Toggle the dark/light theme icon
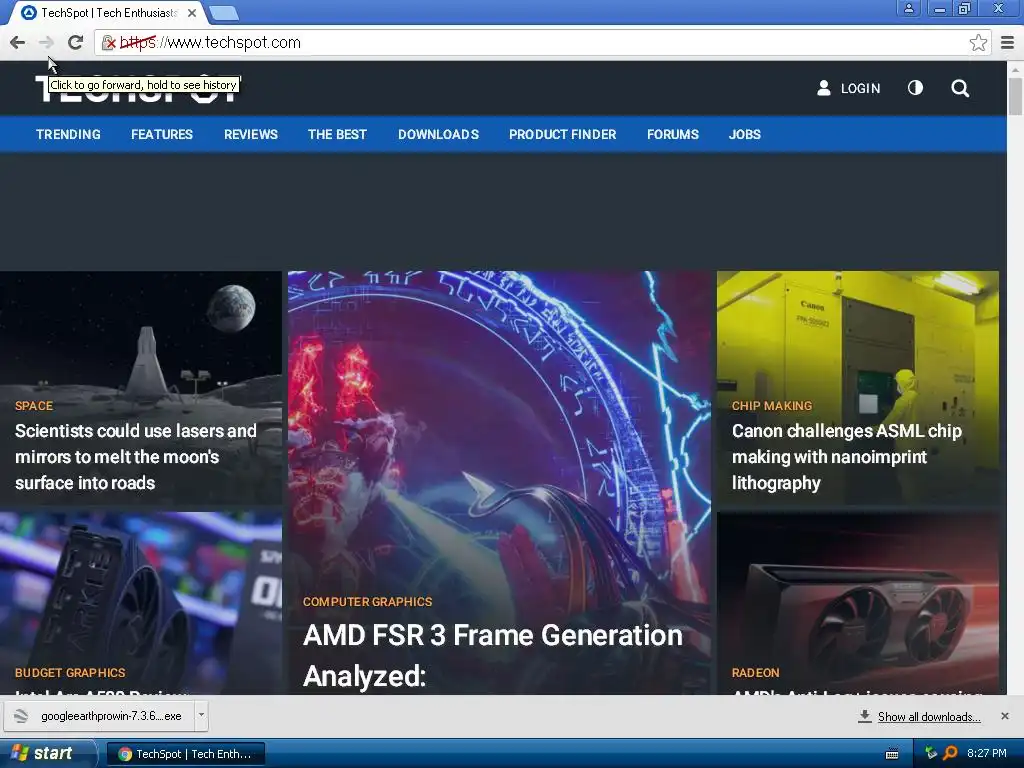The height and width of the screenshot is (768, 1024). pyautogui.click(x=915, y=88)
